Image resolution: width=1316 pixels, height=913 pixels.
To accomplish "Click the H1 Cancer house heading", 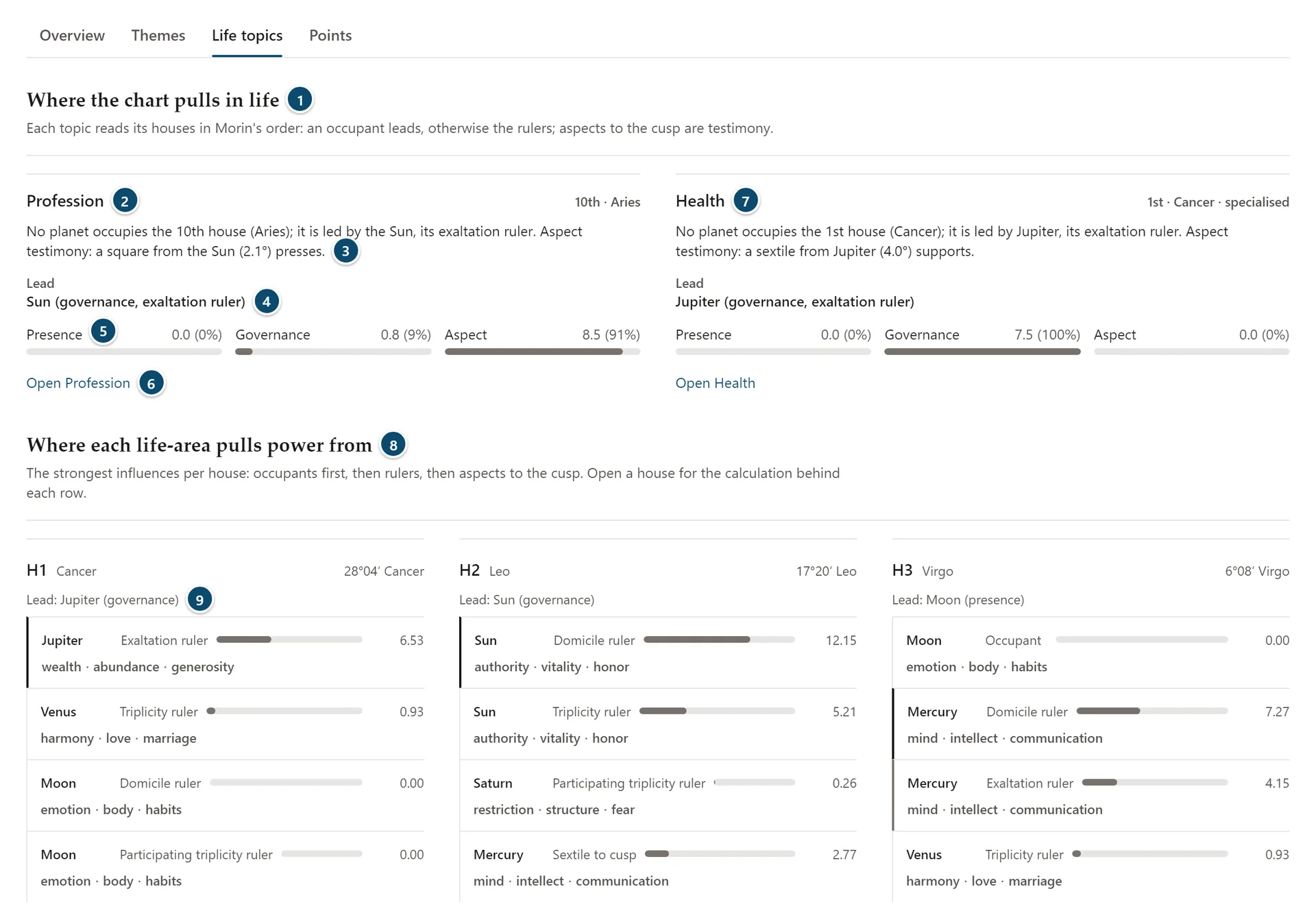I will tap(62, 571).
